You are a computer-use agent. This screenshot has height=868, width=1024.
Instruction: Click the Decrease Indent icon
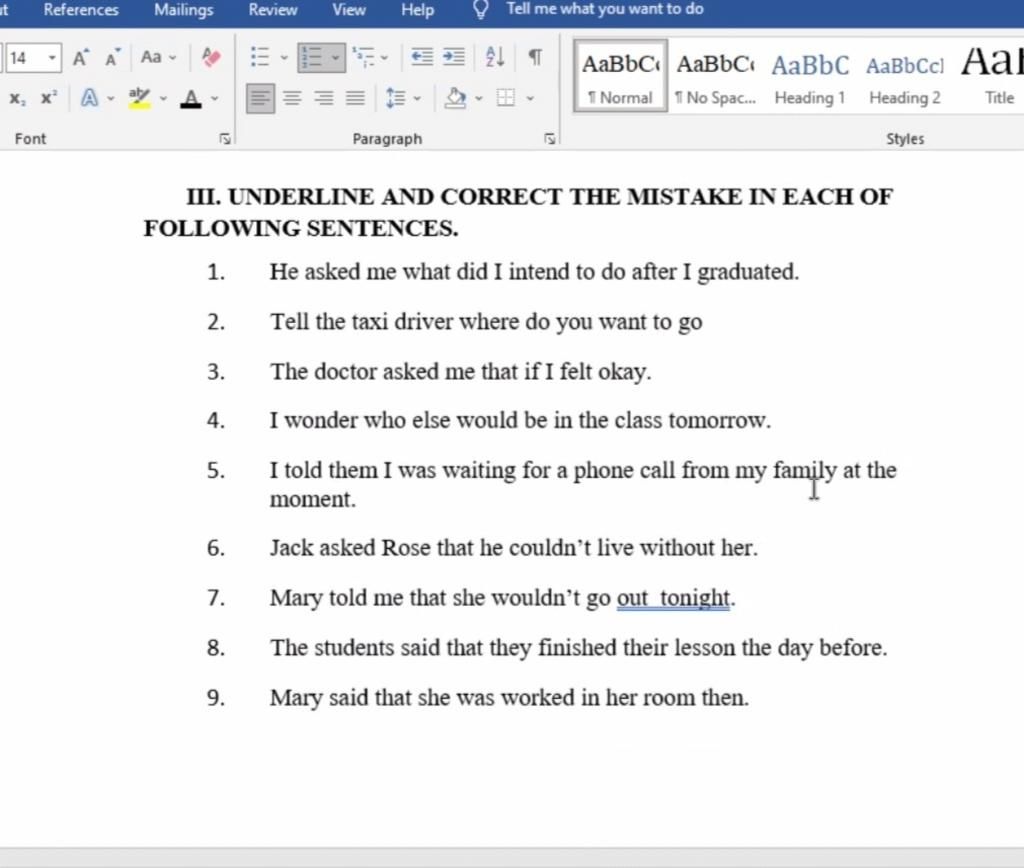point(422,57)
